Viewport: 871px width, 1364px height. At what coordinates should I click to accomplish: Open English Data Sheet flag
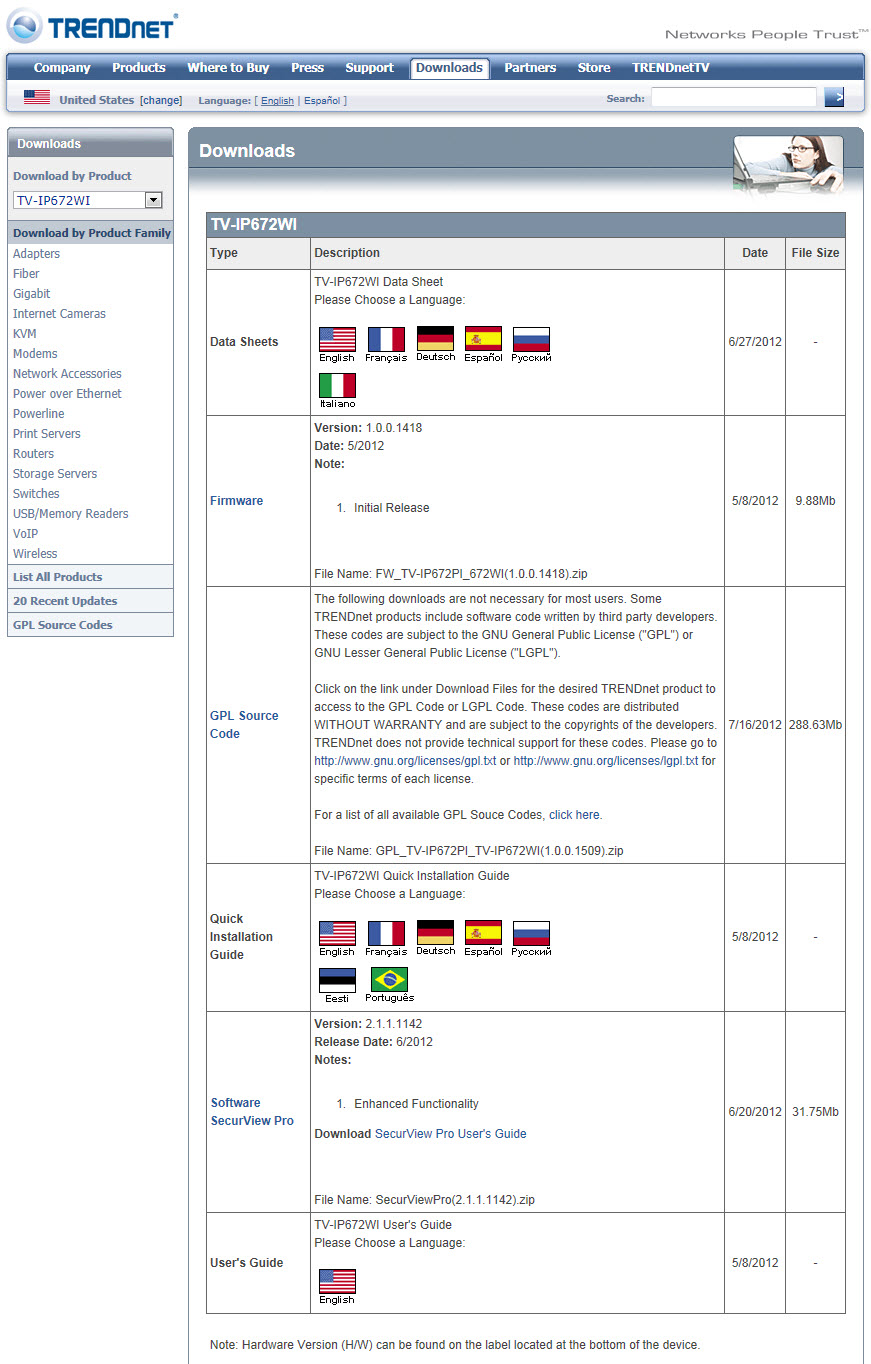tap(337, 339)
